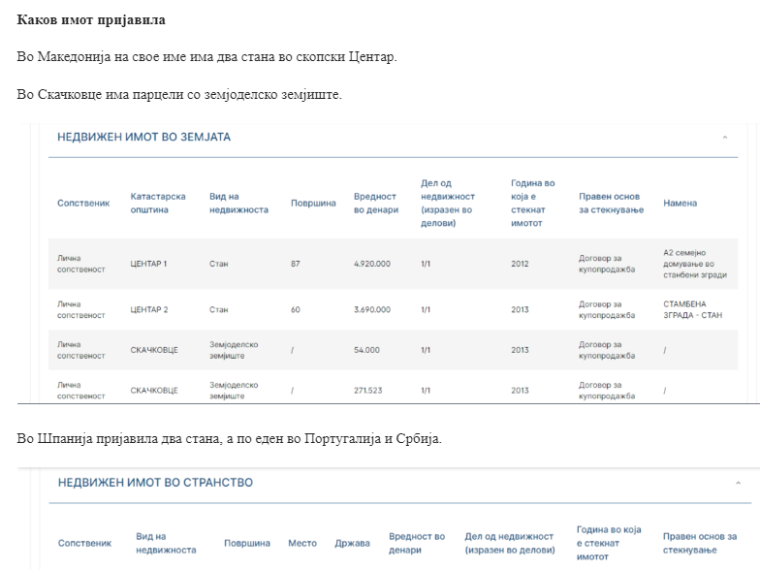Collapse the НЕДВИЖЕН ИМОТ ВО ЗЕМЈАТА section chevron

point(725,138)
